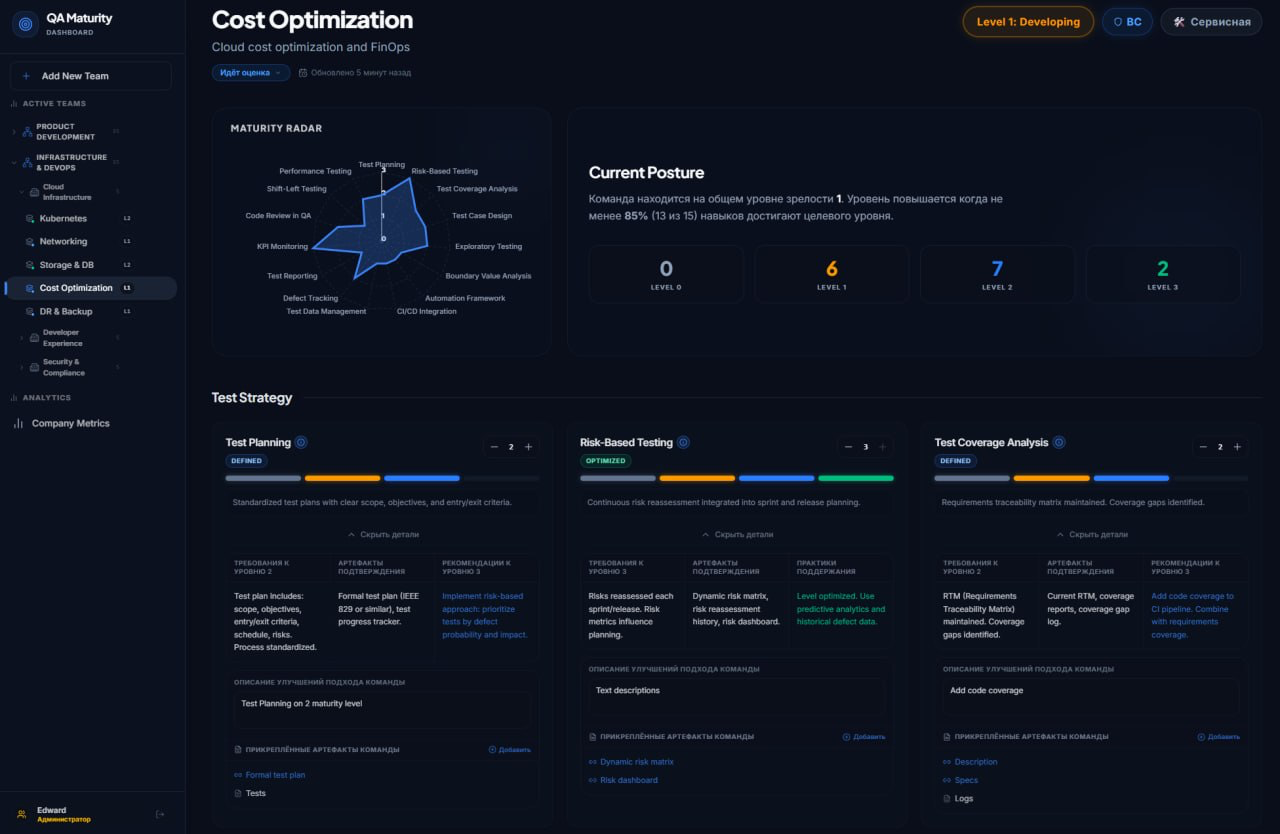
Task: Add artifact to Test Coverage Analysis via Добавить
Action: 1219,737
